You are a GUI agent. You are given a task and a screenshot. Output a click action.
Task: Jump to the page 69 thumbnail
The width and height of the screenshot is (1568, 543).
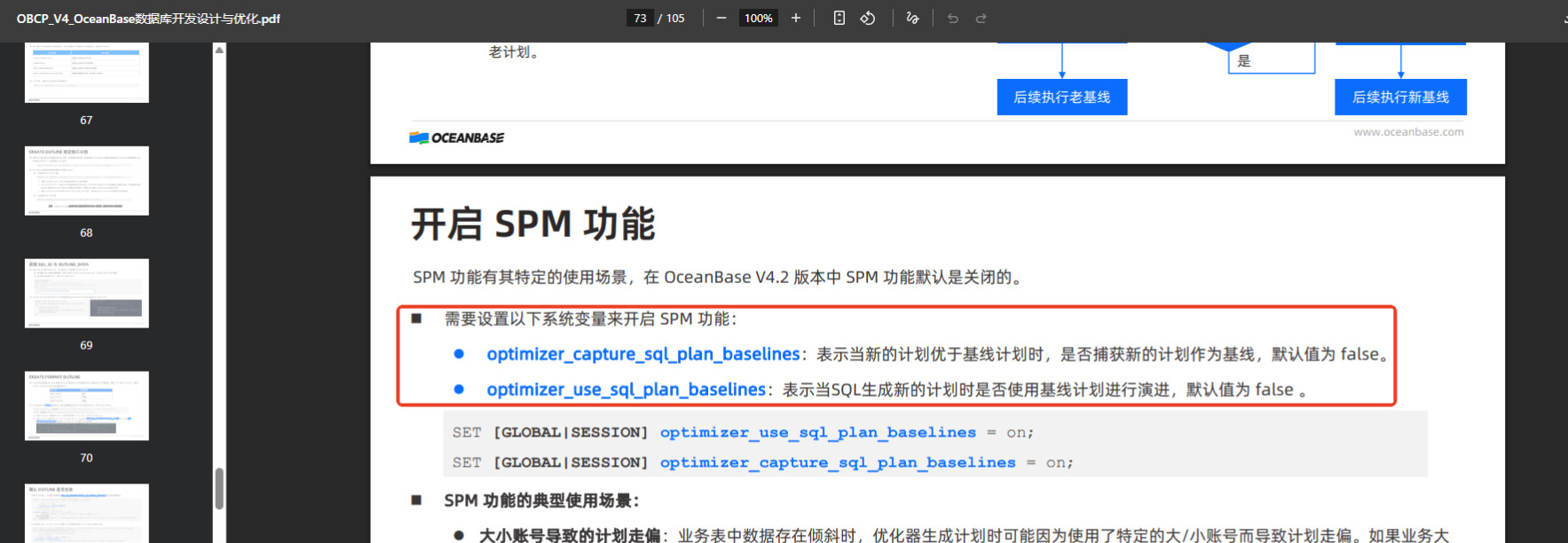click(87, 294)
